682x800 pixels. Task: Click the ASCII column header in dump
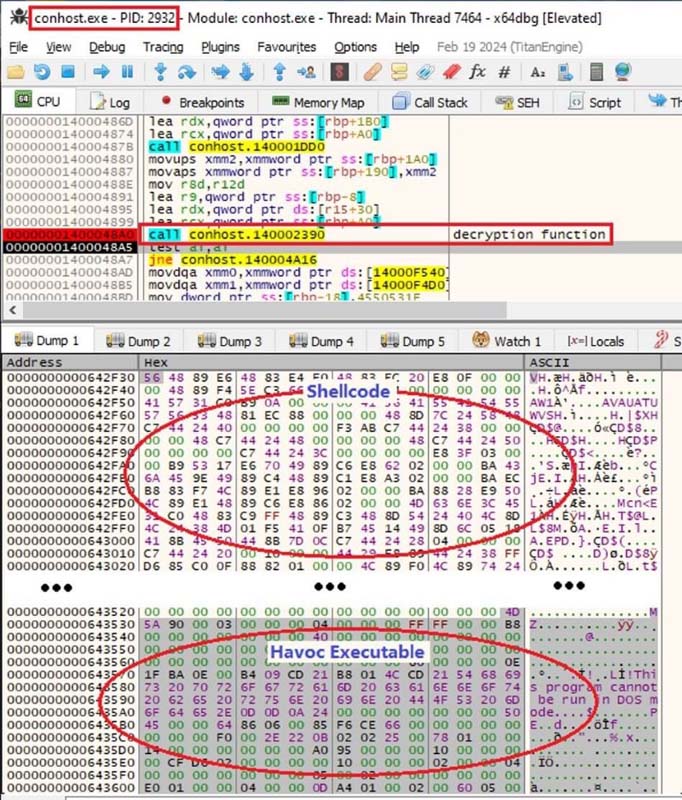pyautogui.click(x=593, y=362)
